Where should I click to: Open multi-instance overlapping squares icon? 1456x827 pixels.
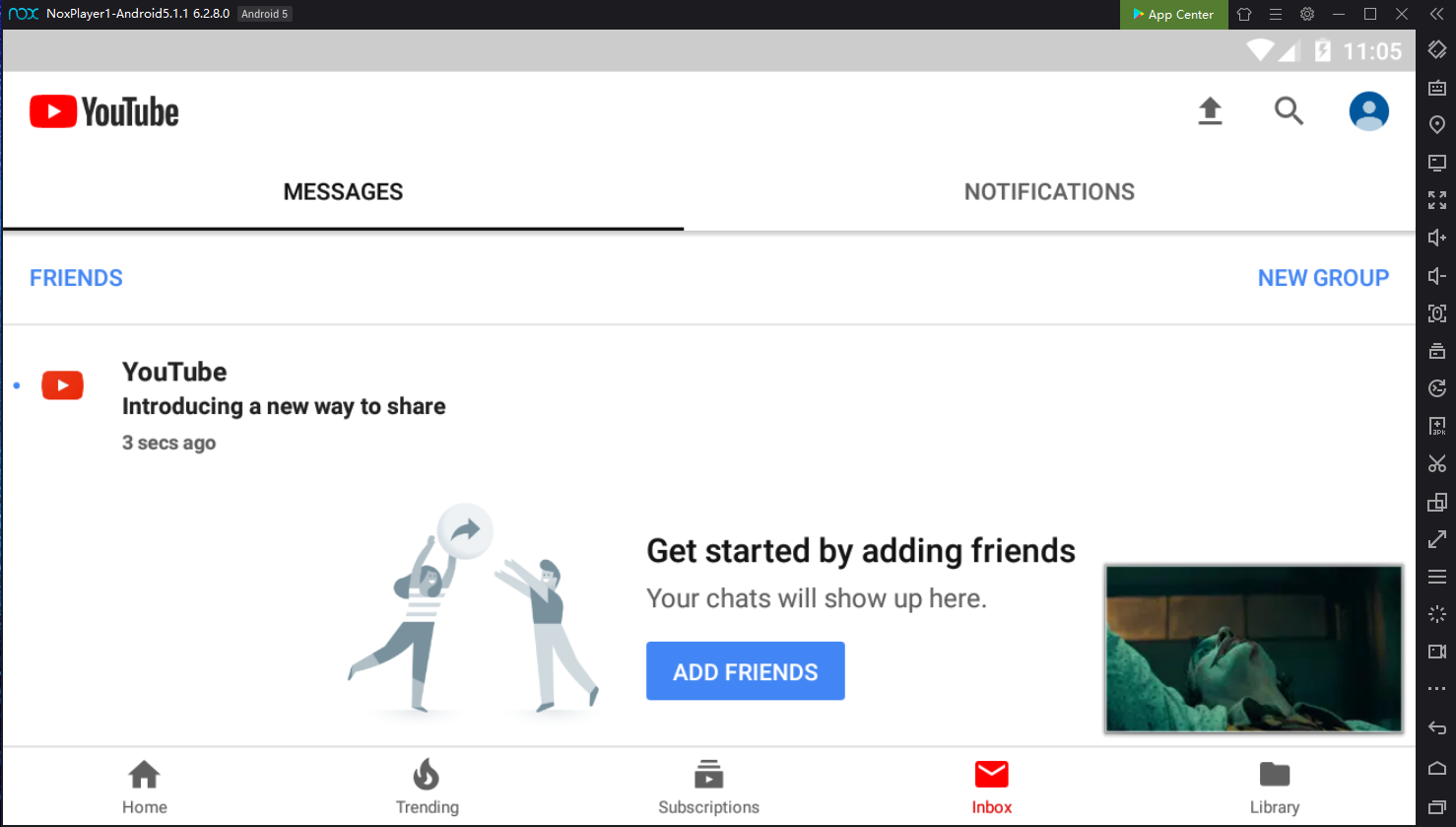1437,502
